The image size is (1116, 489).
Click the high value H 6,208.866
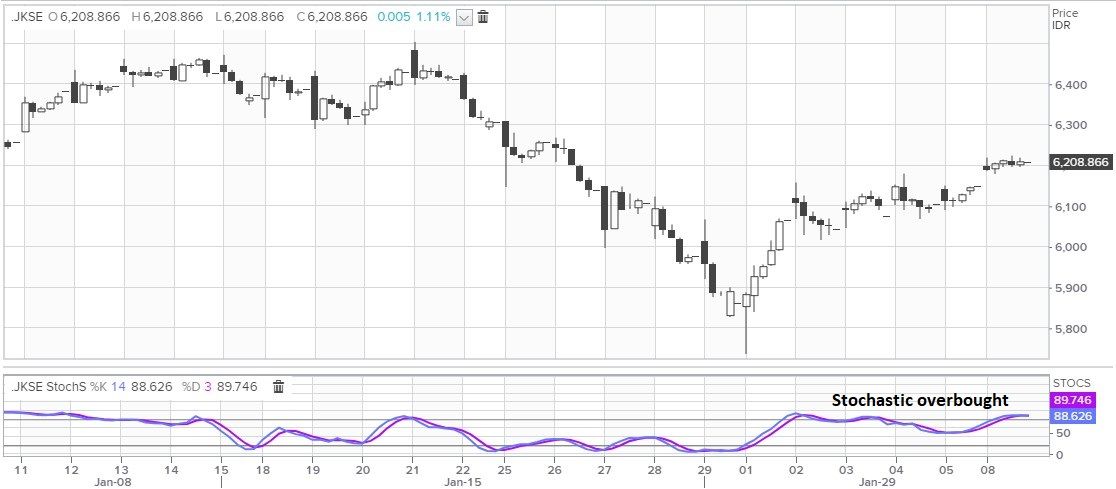tap(169, 17)
